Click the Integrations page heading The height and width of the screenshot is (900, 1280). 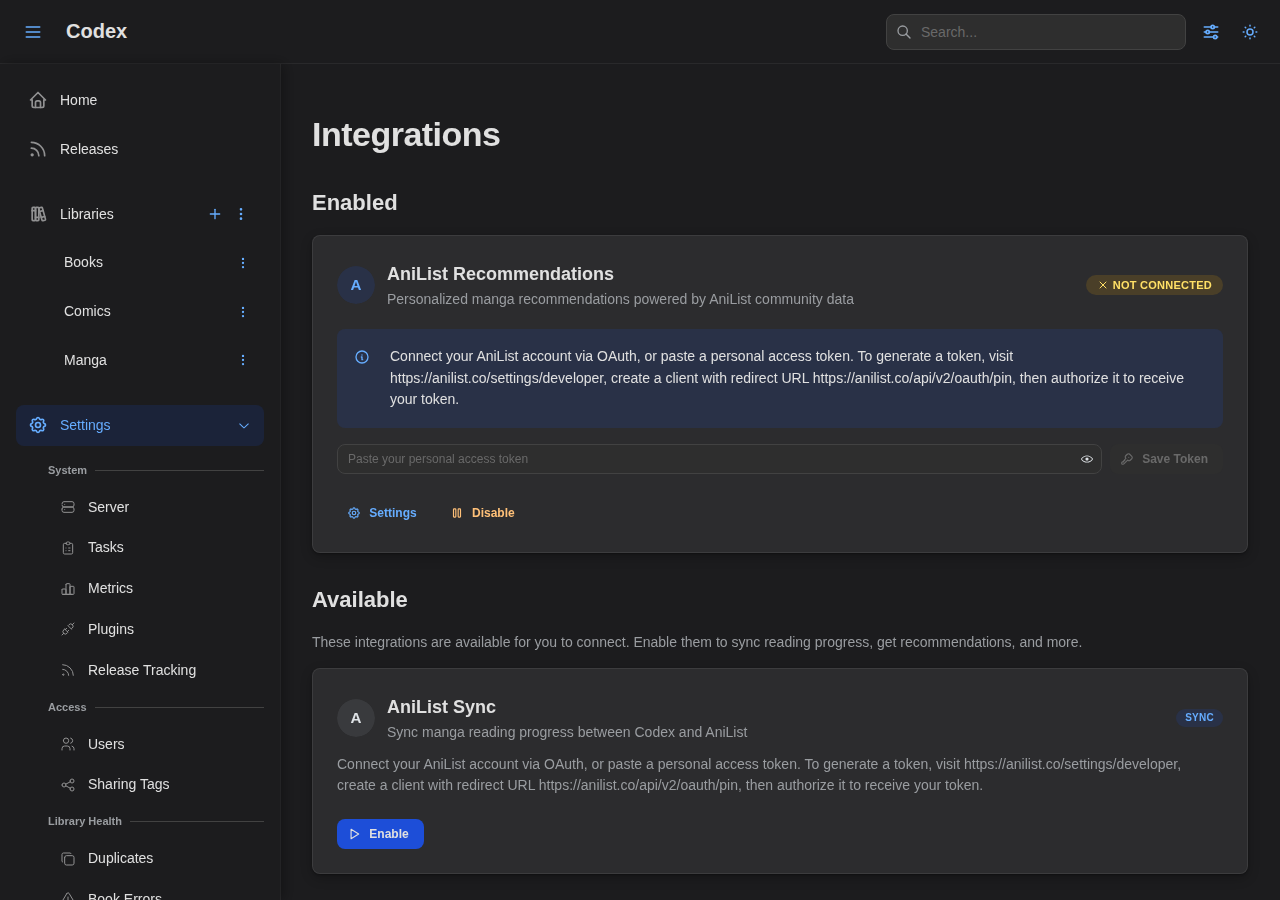[x=406, y=135]
